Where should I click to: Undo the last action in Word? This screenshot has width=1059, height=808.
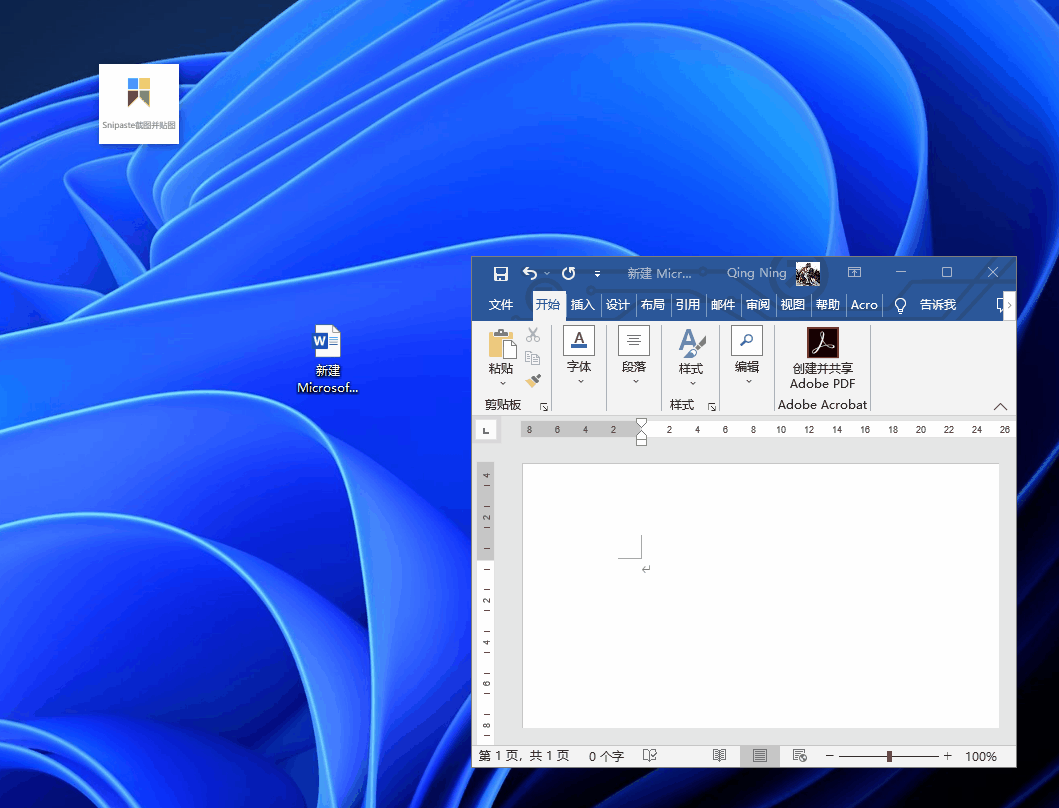pos(530,273)
